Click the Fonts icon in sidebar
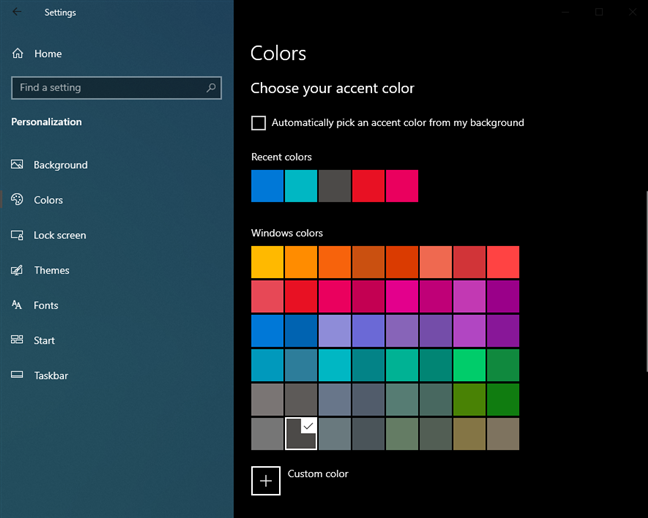Image resolution: width=648 pixels, height=518 pixels. (17, 305)
